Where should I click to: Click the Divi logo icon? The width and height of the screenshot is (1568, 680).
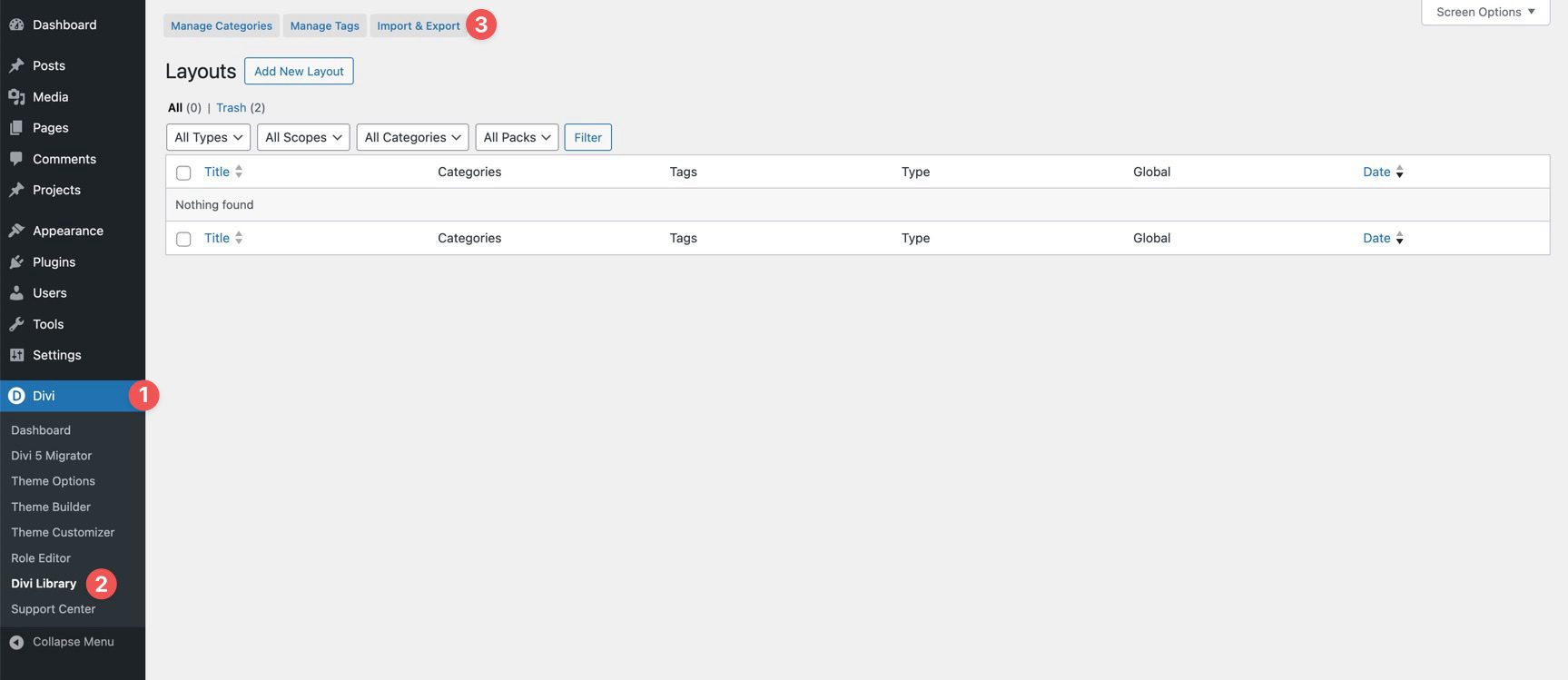[x=16, y=396]
